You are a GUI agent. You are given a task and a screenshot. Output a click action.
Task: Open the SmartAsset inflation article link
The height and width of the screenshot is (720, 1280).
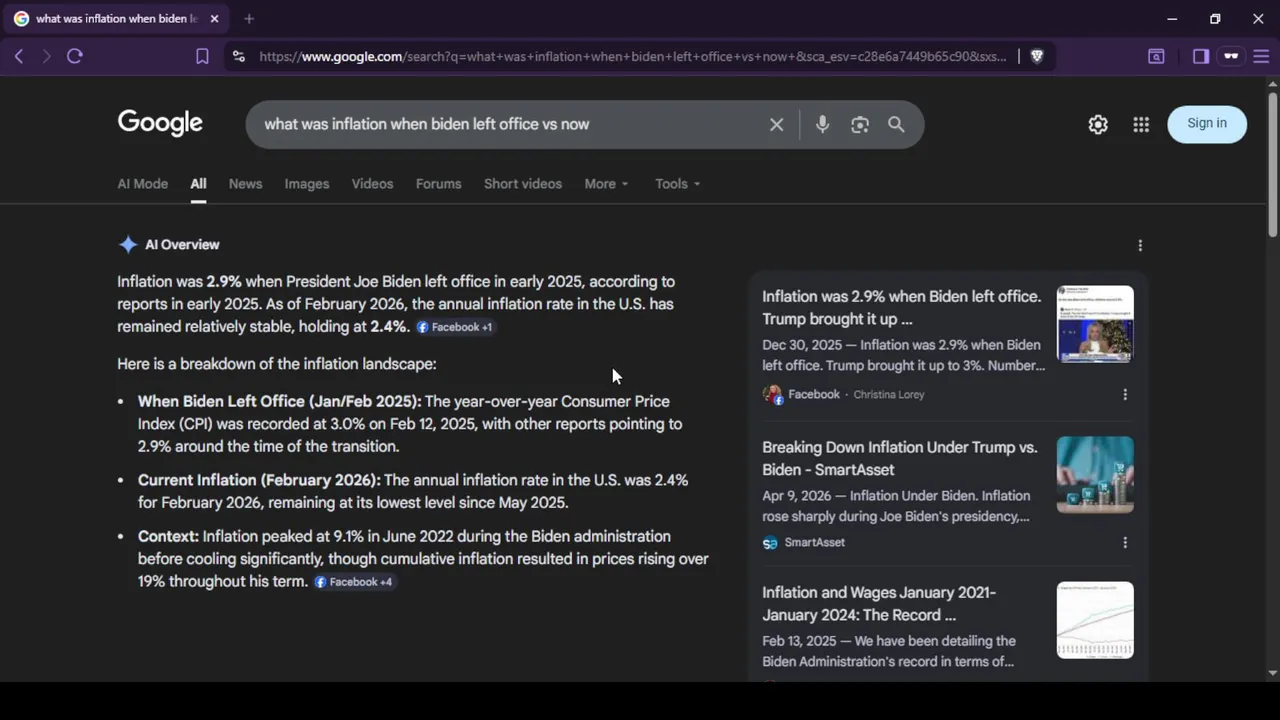click(x=899, y=458)
